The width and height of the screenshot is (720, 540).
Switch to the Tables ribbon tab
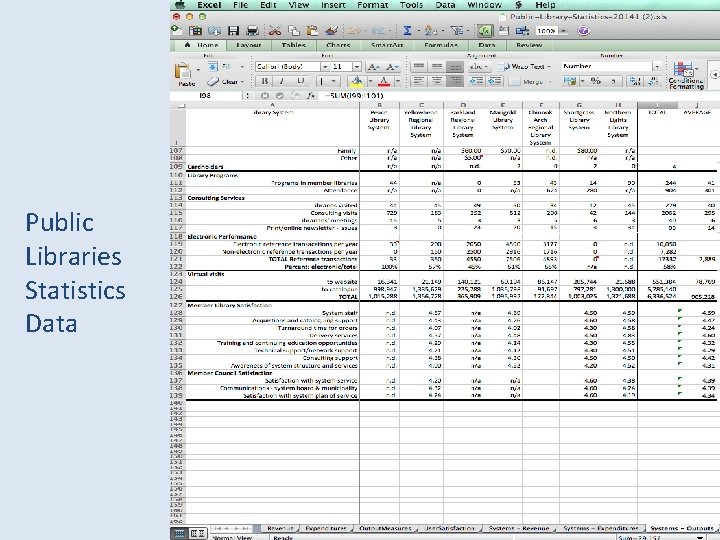293,45
